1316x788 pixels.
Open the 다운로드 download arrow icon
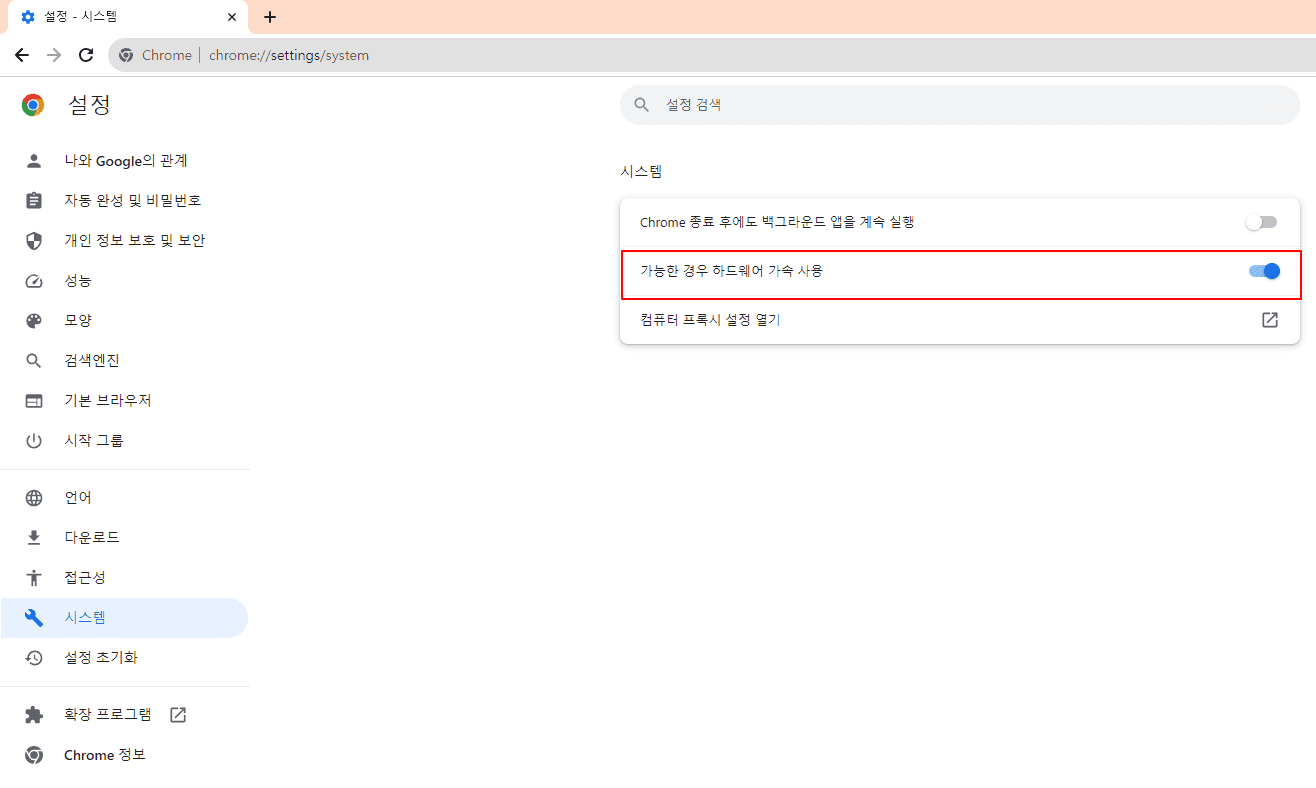point(33,537)
